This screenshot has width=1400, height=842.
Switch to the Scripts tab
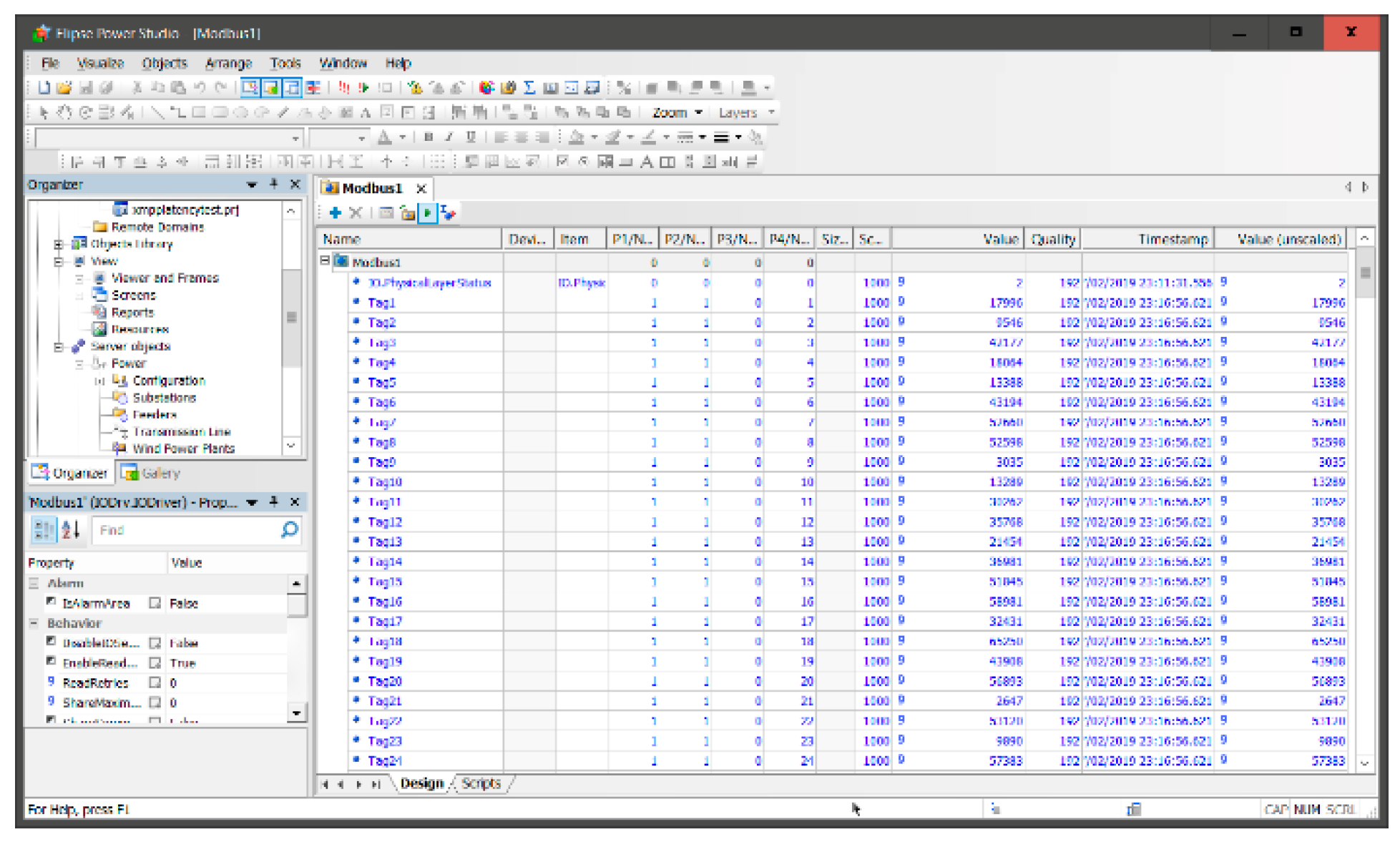pos(481,783)
